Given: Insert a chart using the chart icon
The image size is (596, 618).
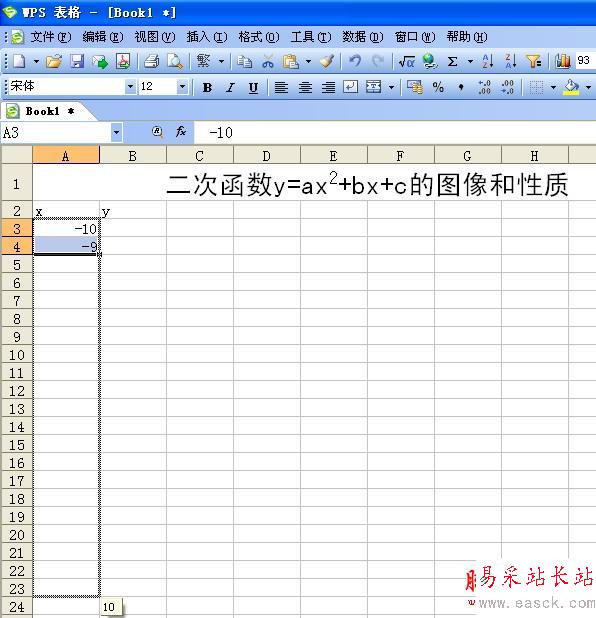Looking at the screenshot, I should point(562,61).
